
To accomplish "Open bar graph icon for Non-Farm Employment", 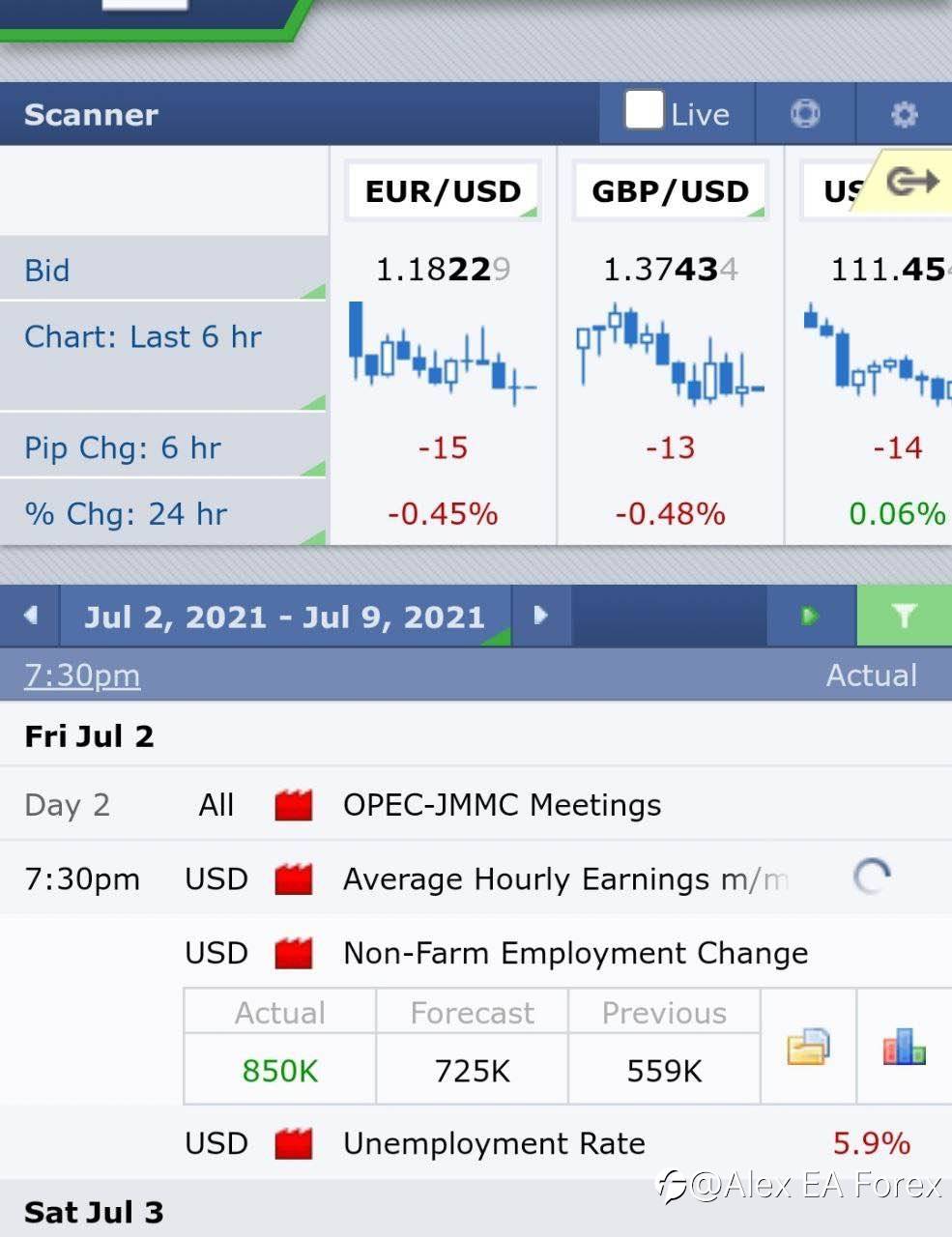I will coord(904,1047).
